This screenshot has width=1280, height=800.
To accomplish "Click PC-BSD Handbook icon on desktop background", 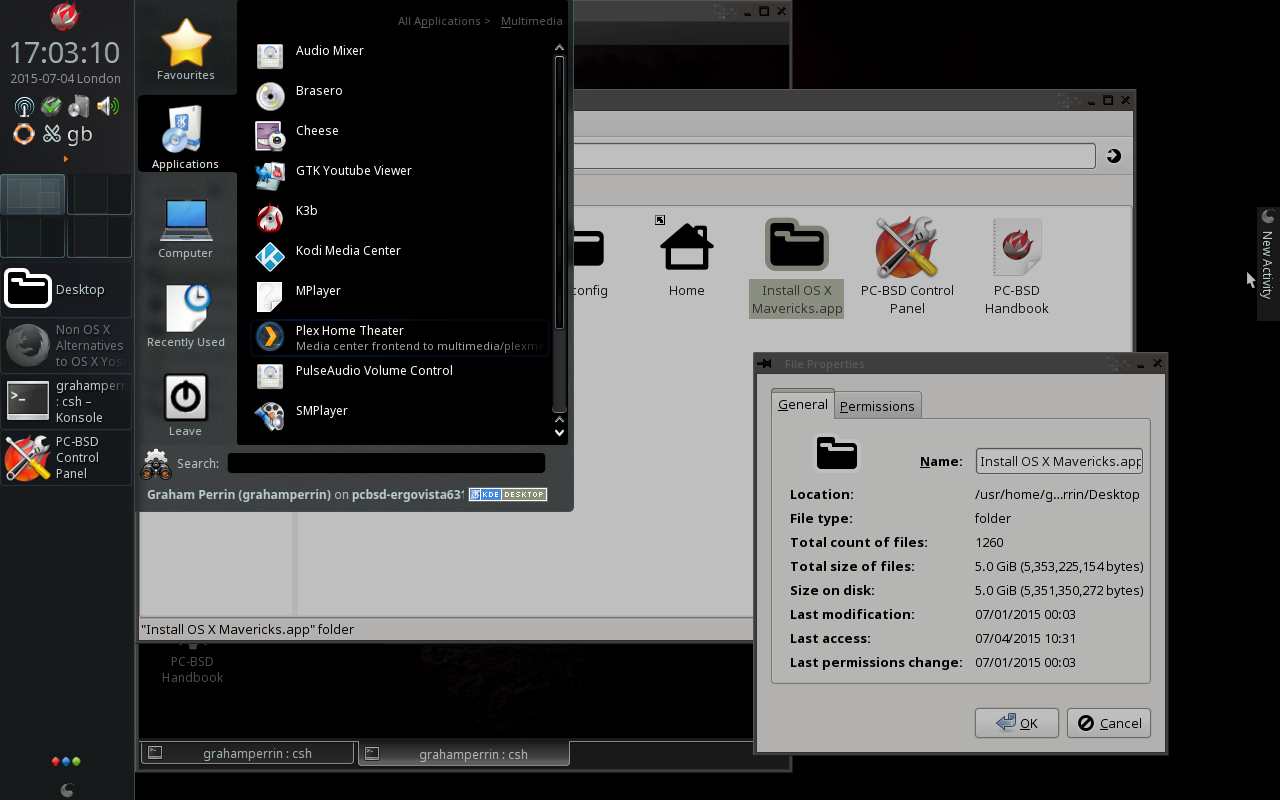I will pyautogui.click(x=192, y=664).
